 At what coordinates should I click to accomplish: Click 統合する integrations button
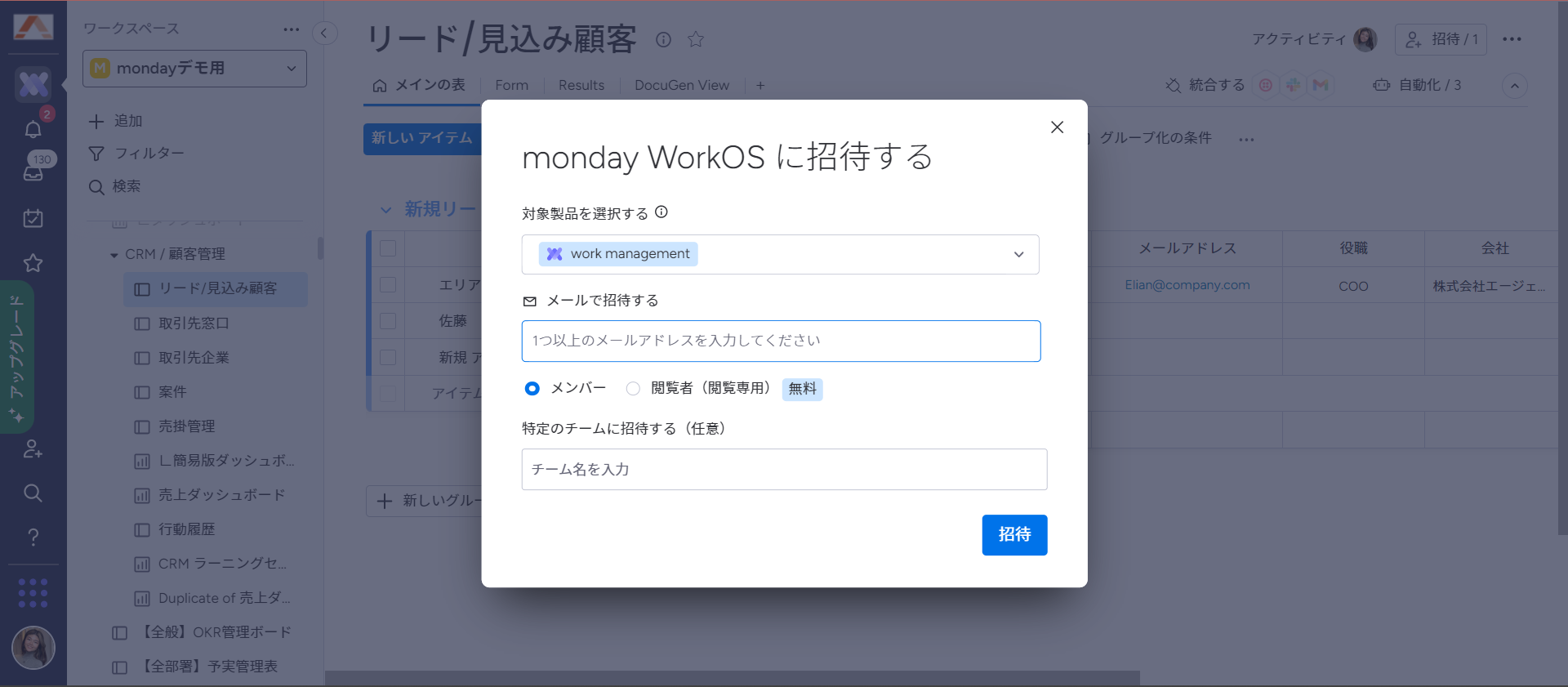click(x=1205, y=85)
